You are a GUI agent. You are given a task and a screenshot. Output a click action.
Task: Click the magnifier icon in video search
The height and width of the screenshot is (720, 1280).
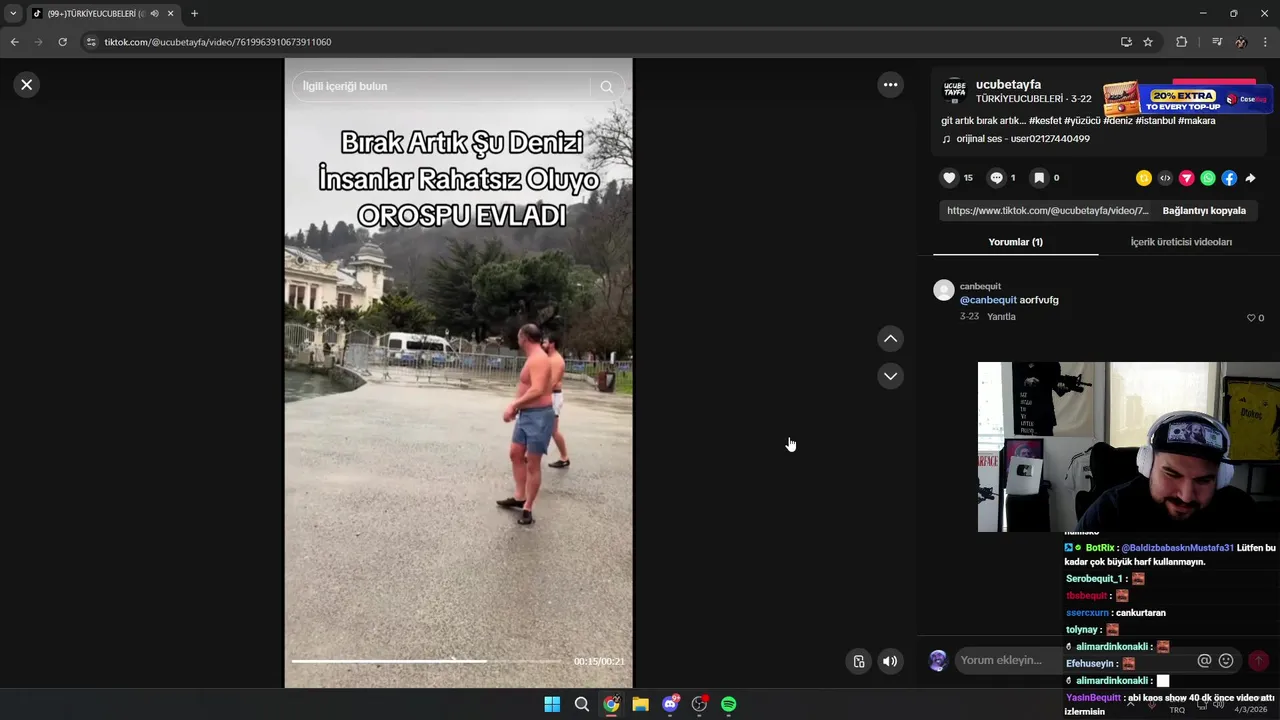point(606,87)
